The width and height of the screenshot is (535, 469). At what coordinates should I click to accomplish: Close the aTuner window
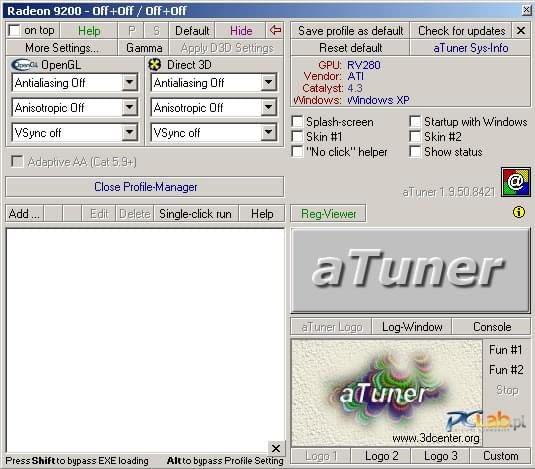tap(526, 10)
